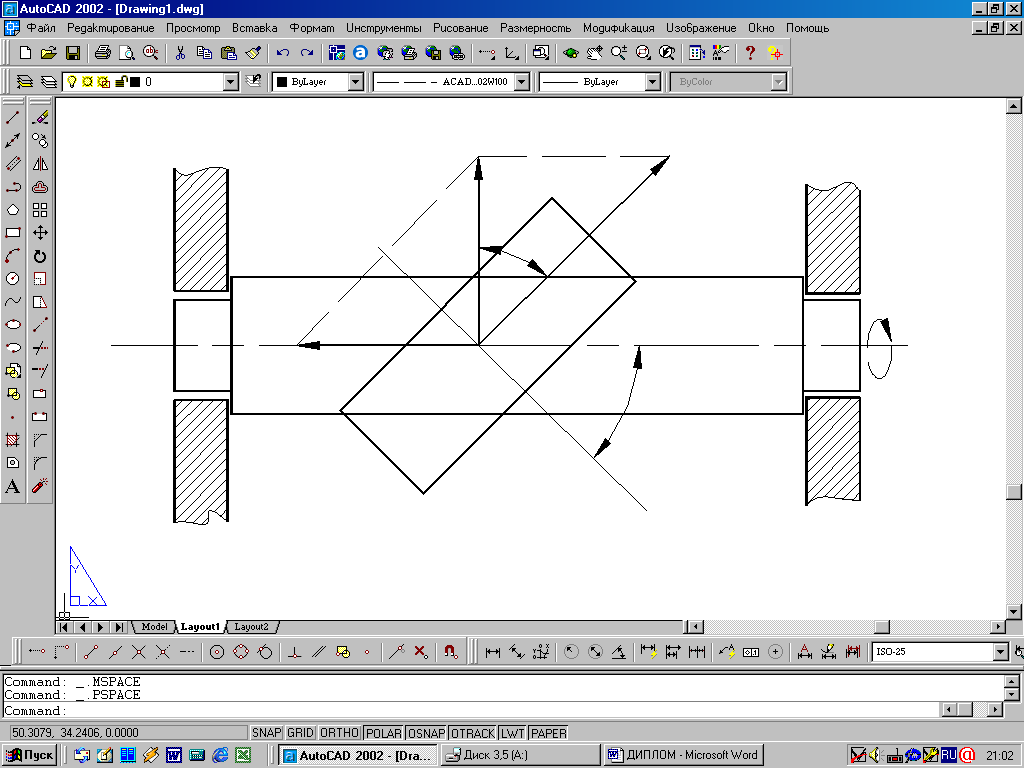Activate the Rectangle tool
Image resolution: width=1024 pixels, height=768 pixels.
(12, 233)
